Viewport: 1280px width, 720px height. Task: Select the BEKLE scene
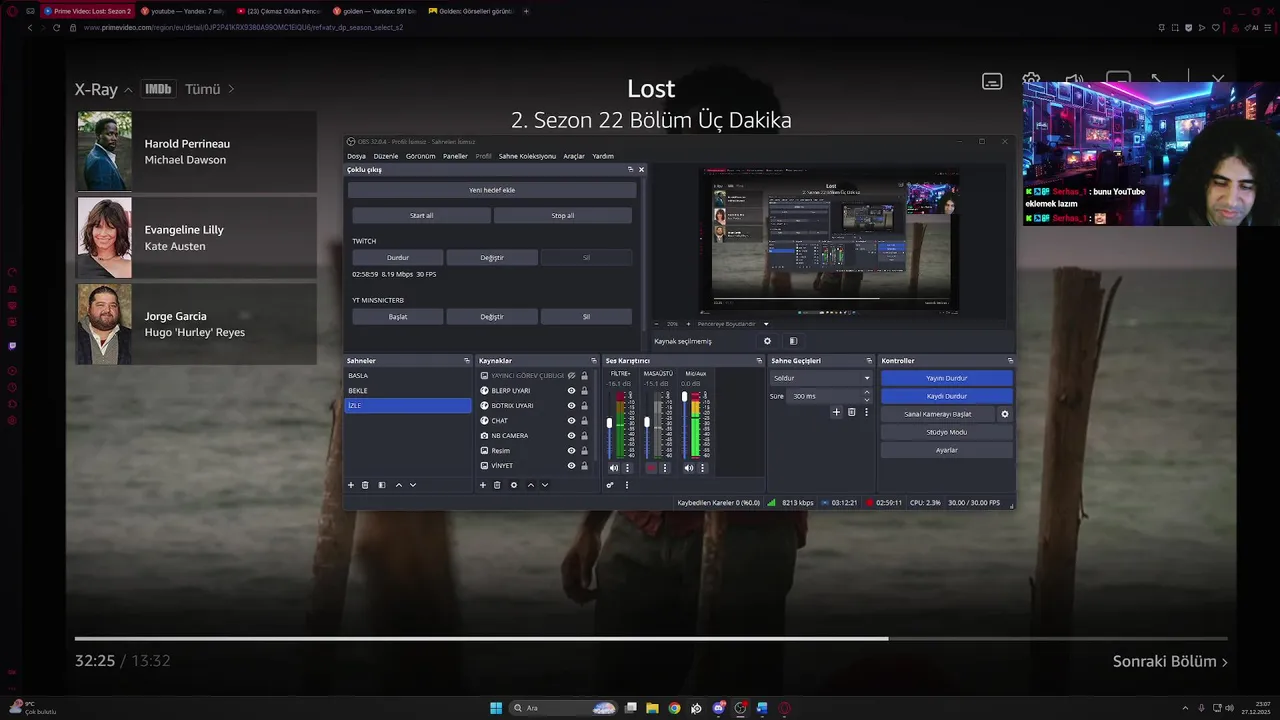(x=408, y=390)
